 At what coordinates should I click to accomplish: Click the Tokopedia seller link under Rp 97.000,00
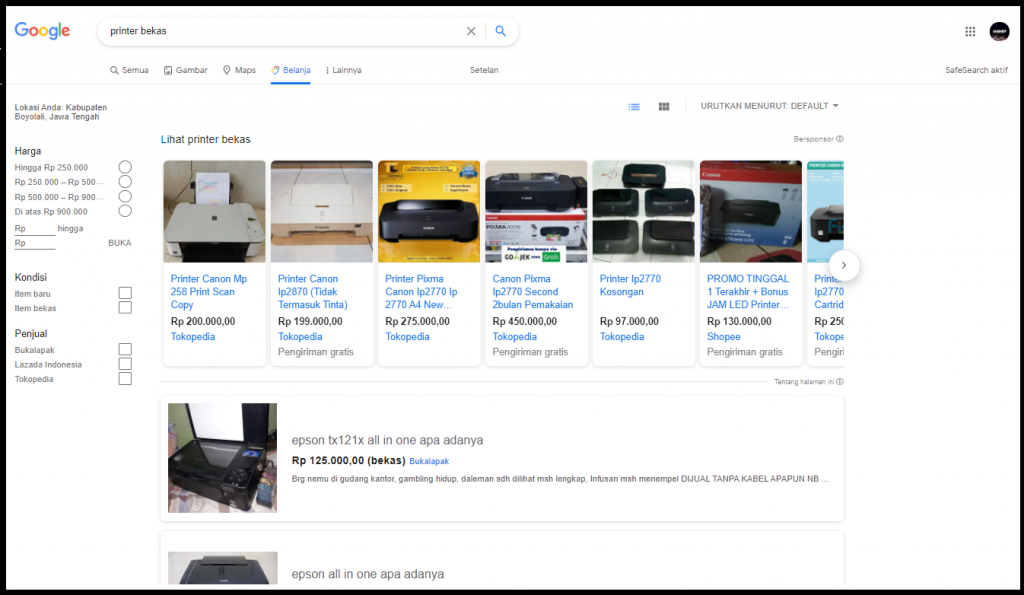click(622, 336)
